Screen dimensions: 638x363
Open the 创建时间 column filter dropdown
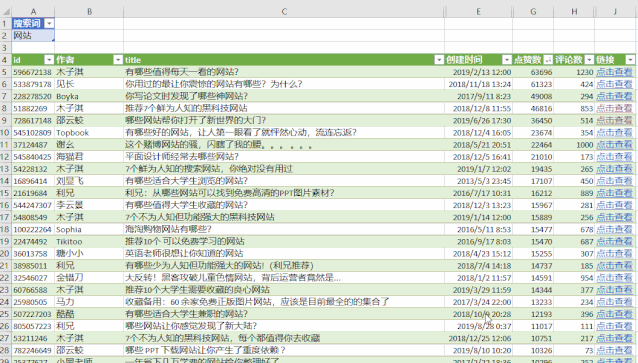tap(507, 60)
